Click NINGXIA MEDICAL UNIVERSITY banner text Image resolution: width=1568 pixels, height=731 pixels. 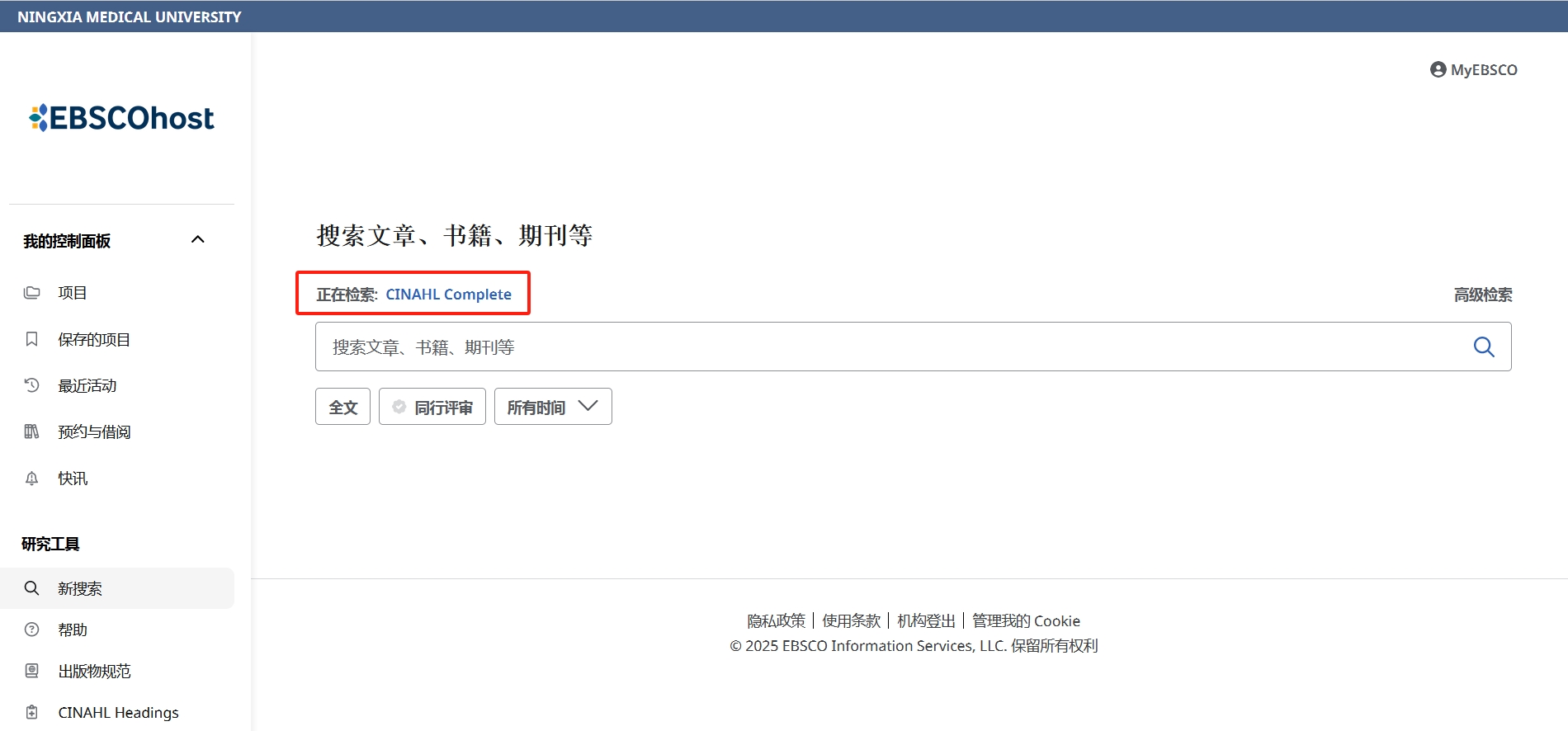click(130, 17)
